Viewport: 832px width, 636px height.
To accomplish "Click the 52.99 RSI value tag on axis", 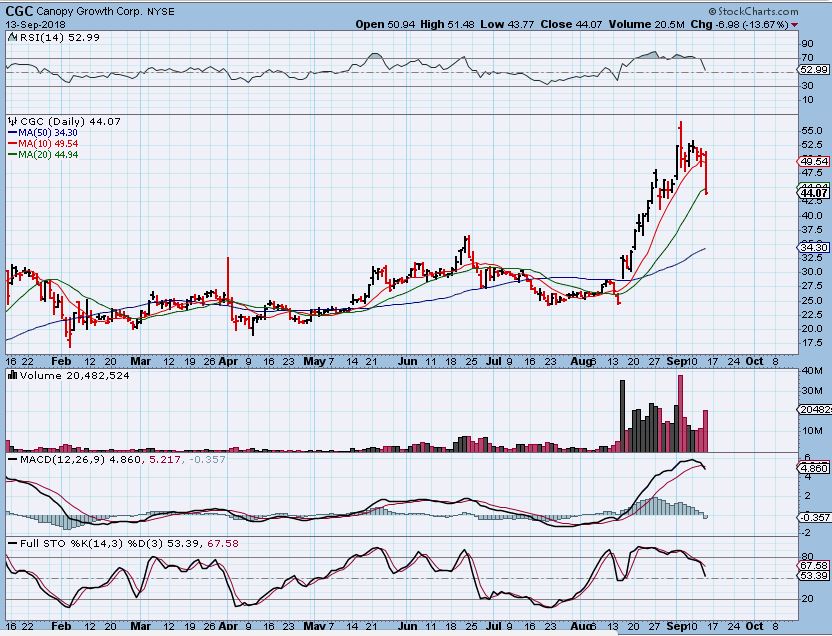I will click(x=813, y=69).
